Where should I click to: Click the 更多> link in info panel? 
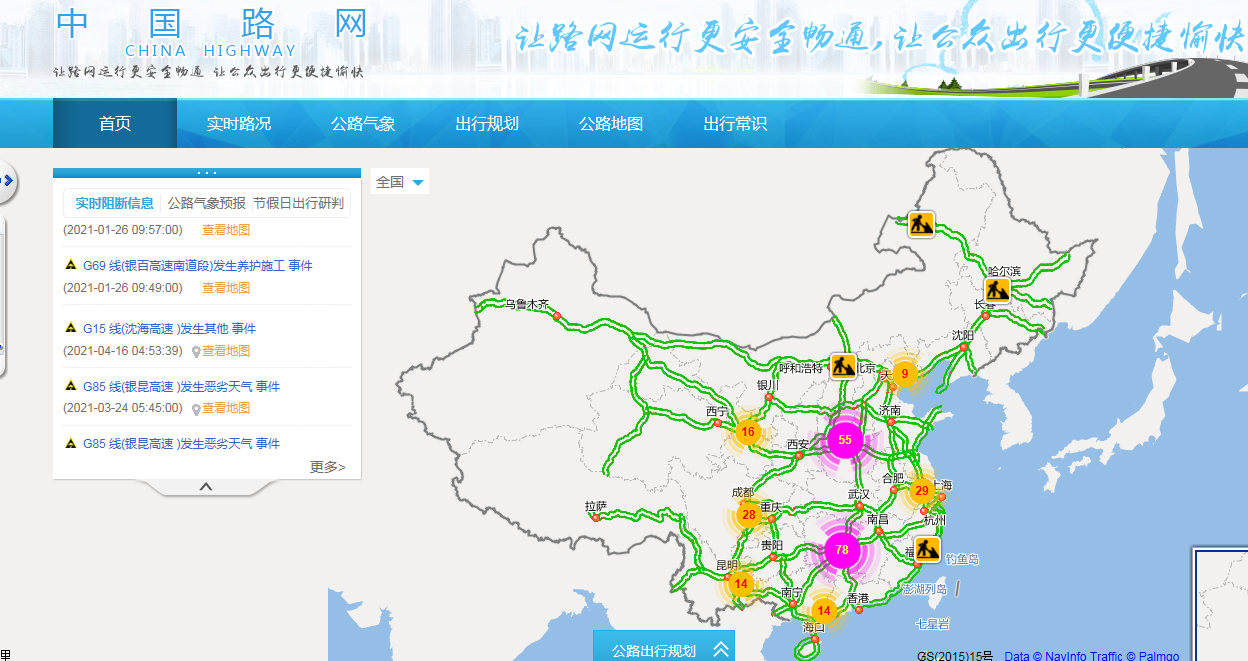pos(328,467)
